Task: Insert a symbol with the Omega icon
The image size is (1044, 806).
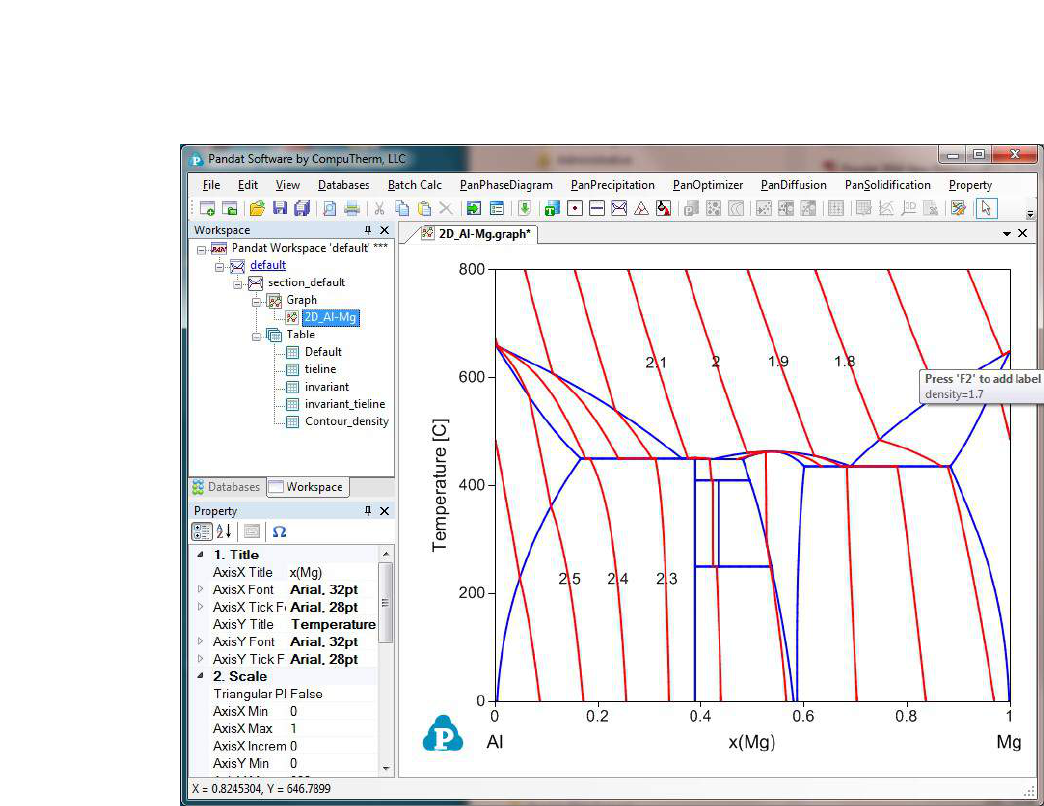Action: 280,531
